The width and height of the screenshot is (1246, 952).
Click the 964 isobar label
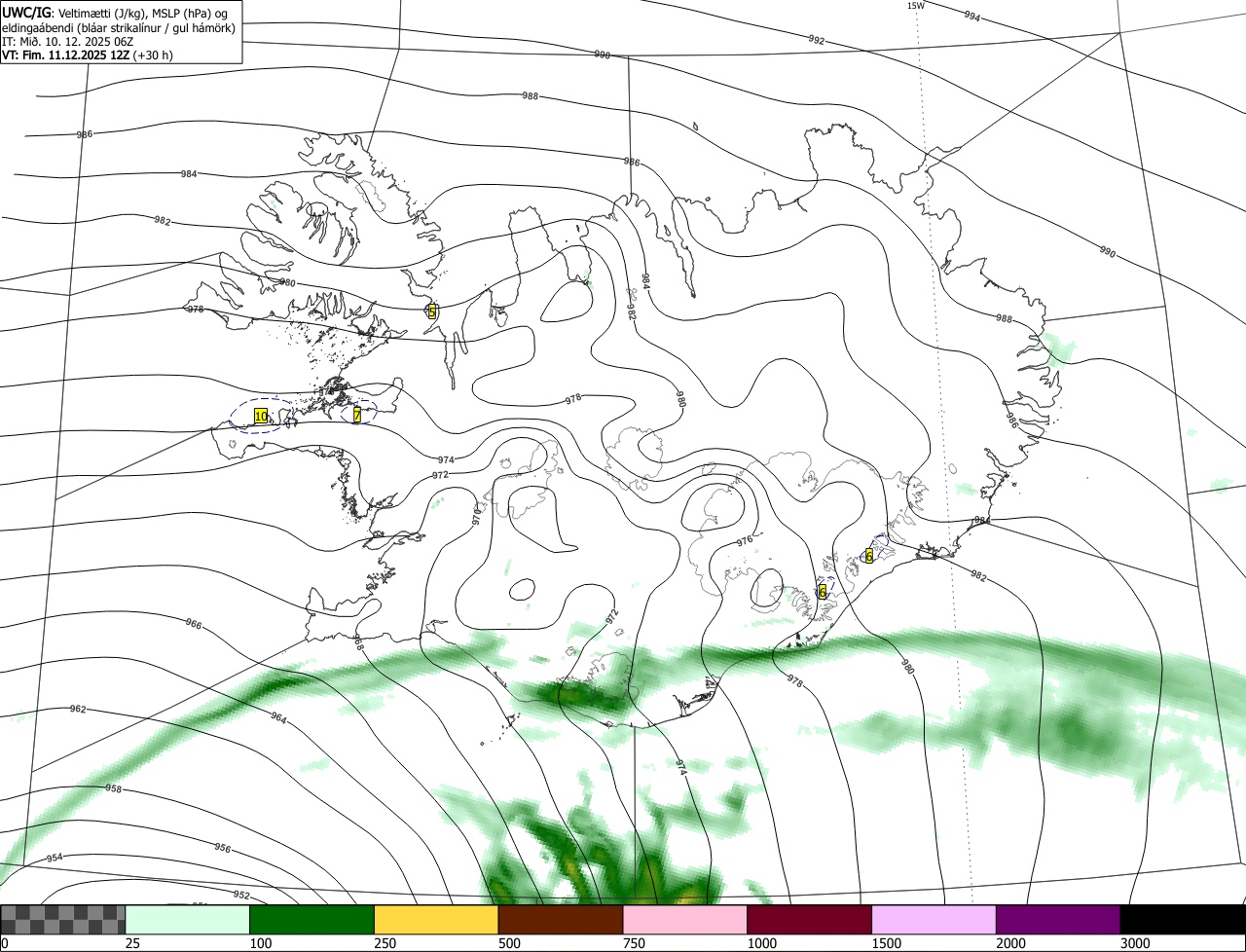278,718
